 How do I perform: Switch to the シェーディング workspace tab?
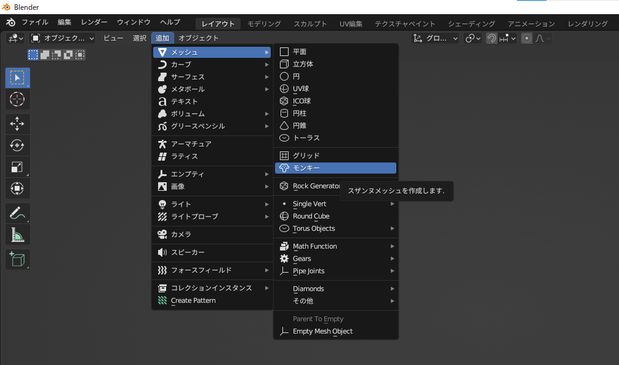coord(471,24)
